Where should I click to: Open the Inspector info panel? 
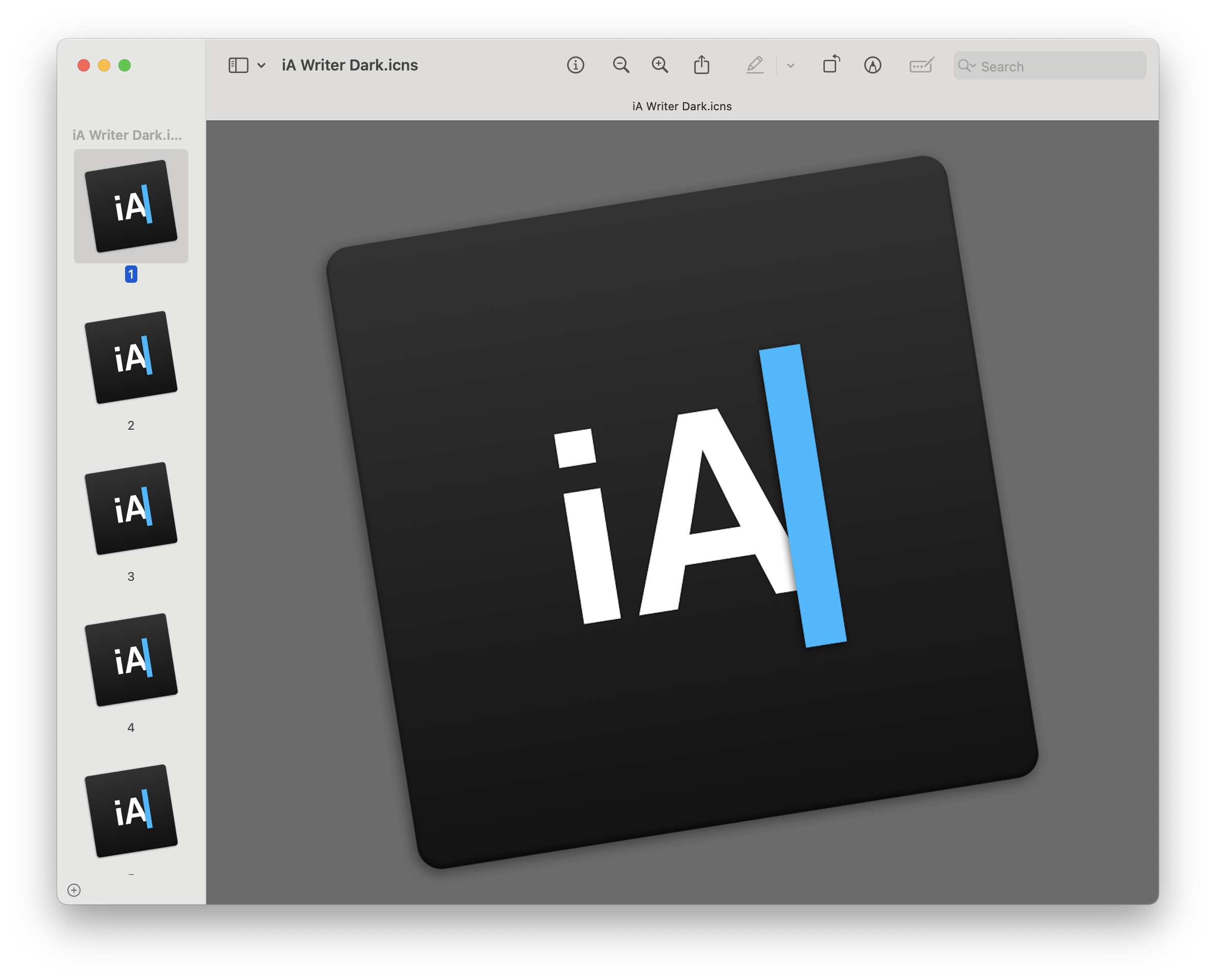(575, 65)
